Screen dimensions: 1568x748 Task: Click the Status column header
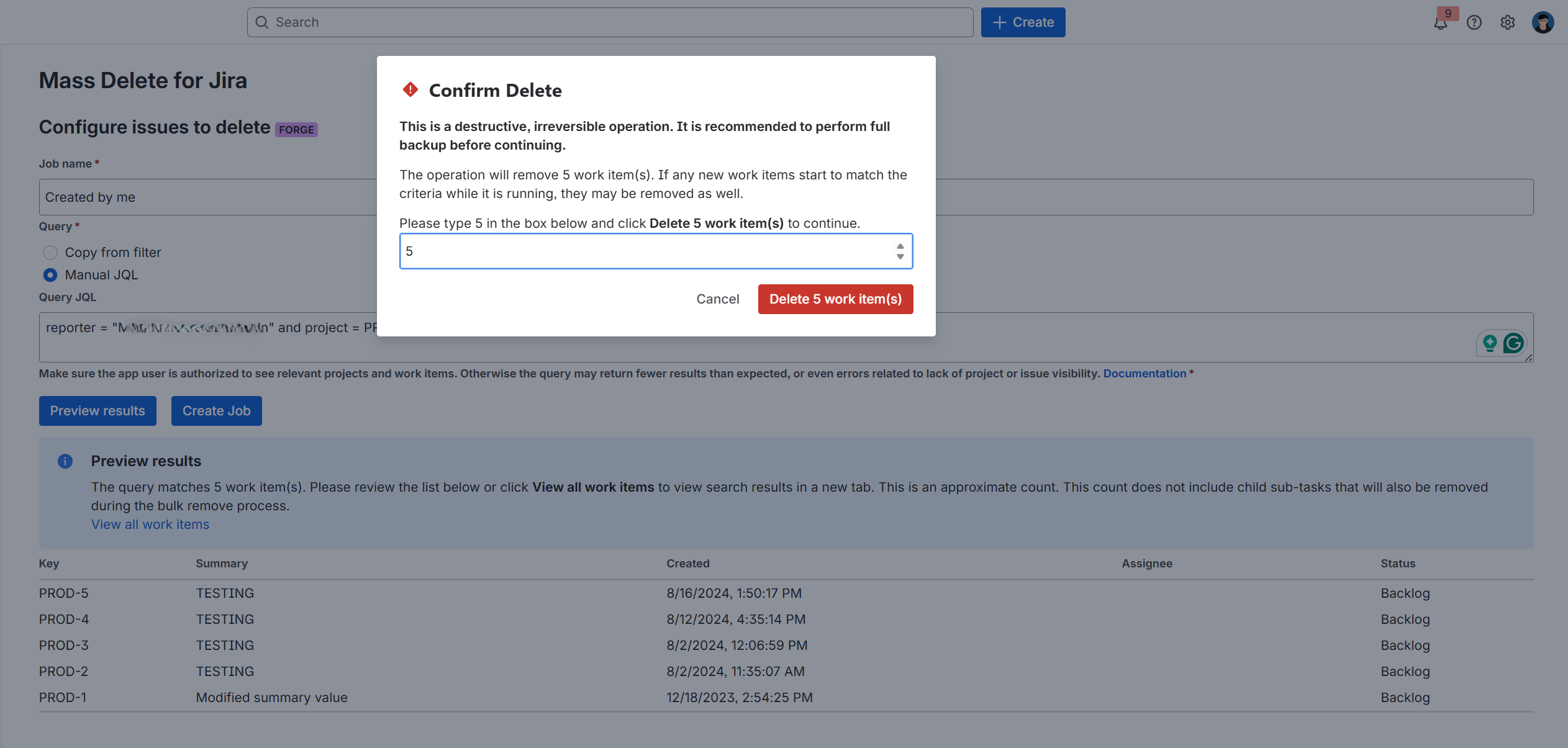[x=1398, y=564]
